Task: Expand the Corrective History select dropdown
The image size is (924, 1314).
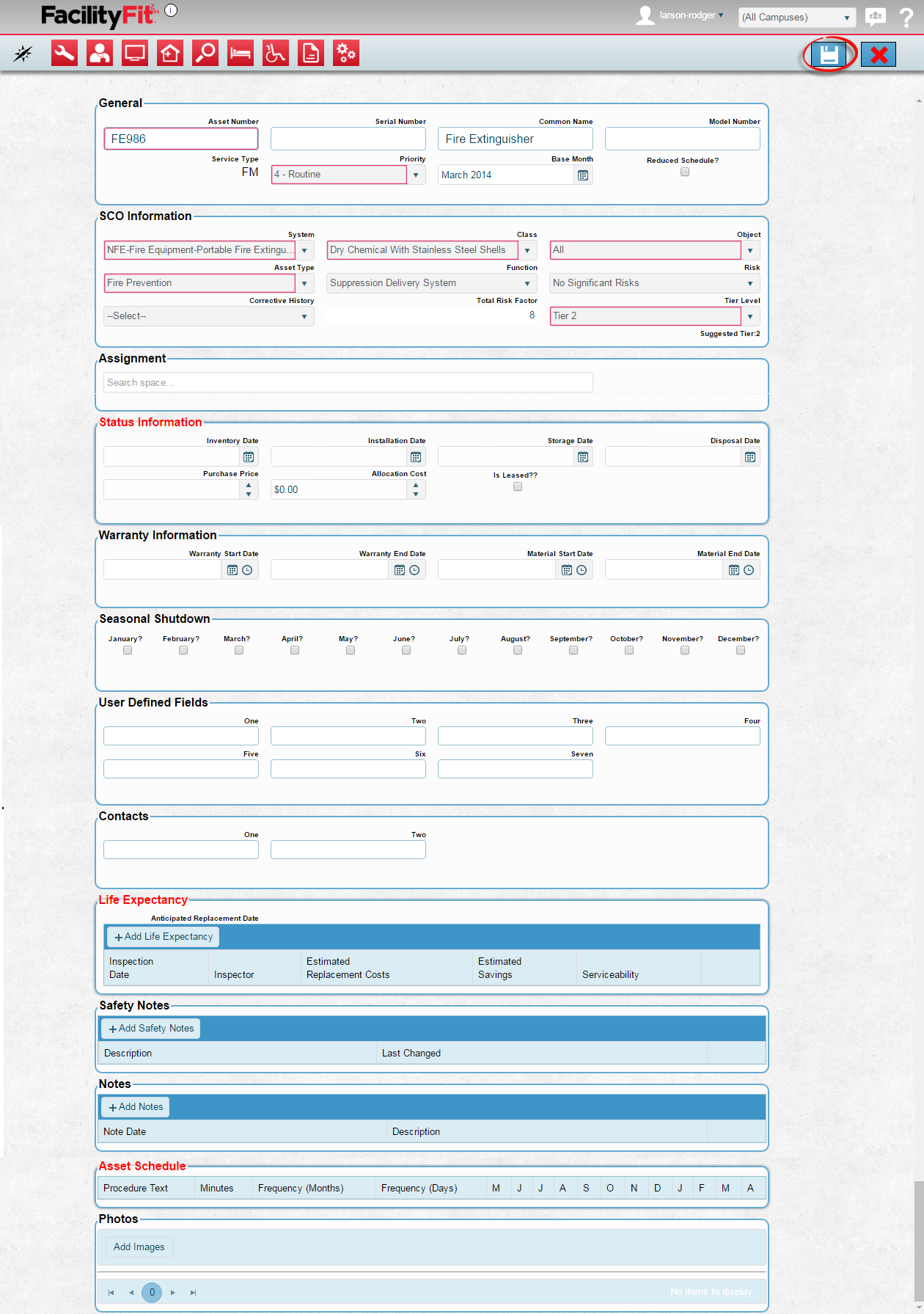Action: pos(304,317)
